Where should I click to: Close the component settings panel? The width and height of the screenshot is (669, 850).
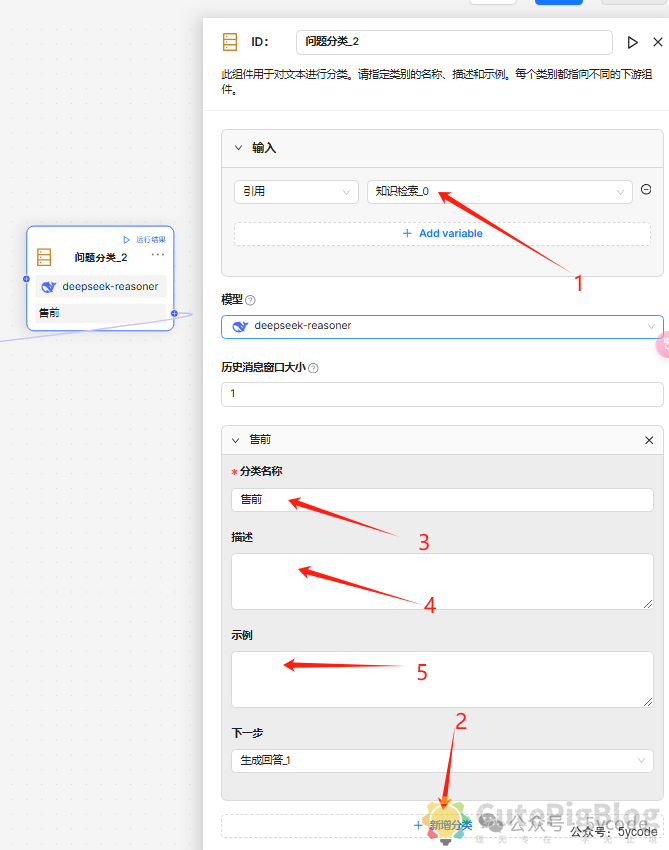click(657, 42)
